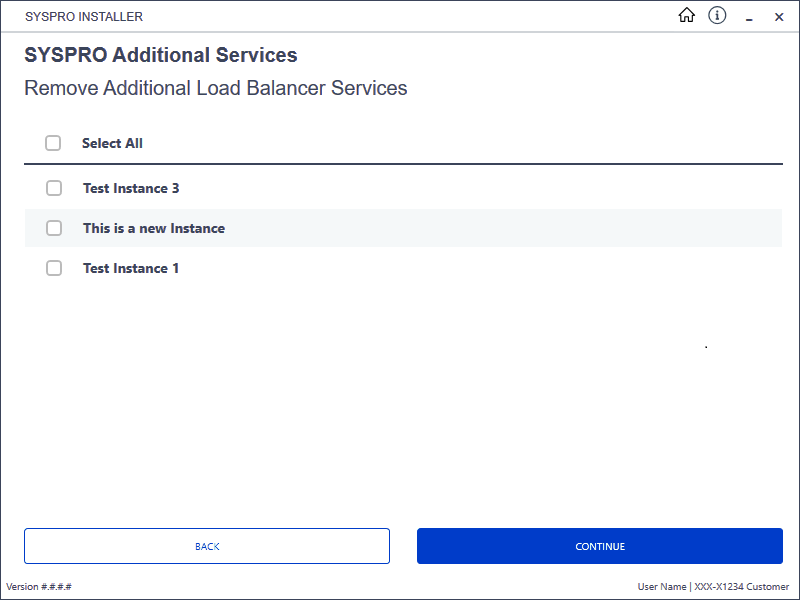Click the Select All label text

coord(112,143)
